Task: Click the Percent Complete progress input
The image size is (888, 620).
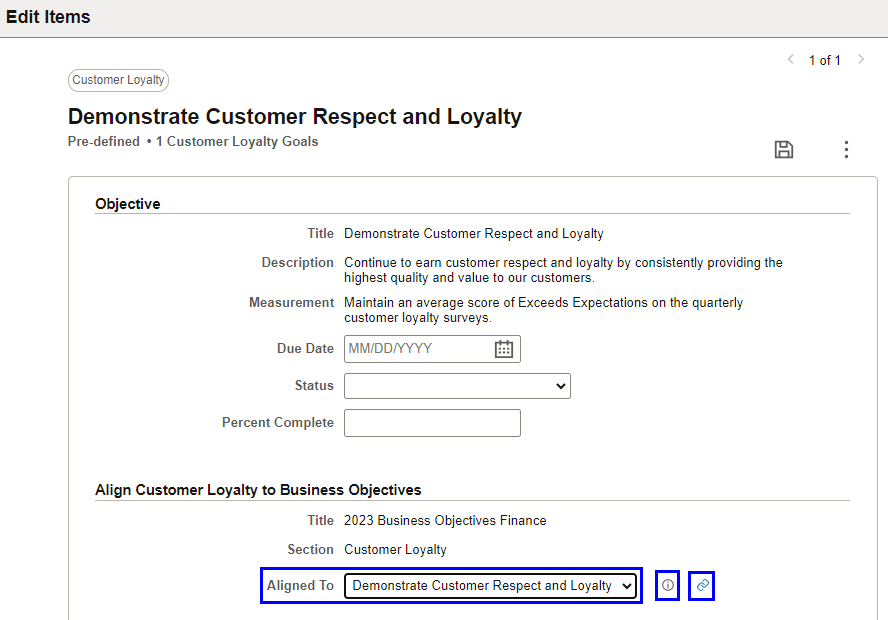Action: point(432,422)
